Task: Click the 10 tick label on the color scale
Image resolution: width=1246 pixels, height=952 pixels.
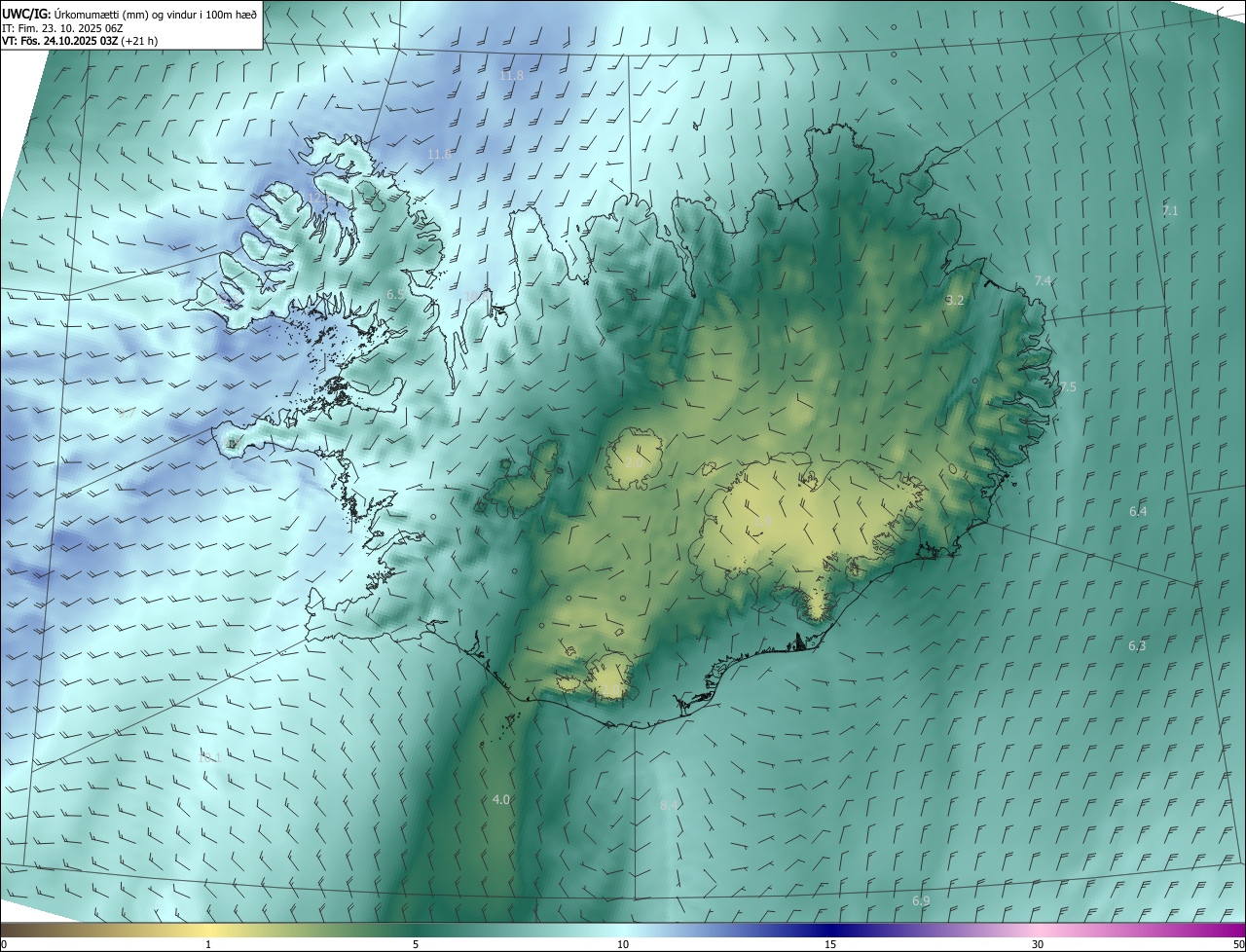Action: click(x=623, y=945)
